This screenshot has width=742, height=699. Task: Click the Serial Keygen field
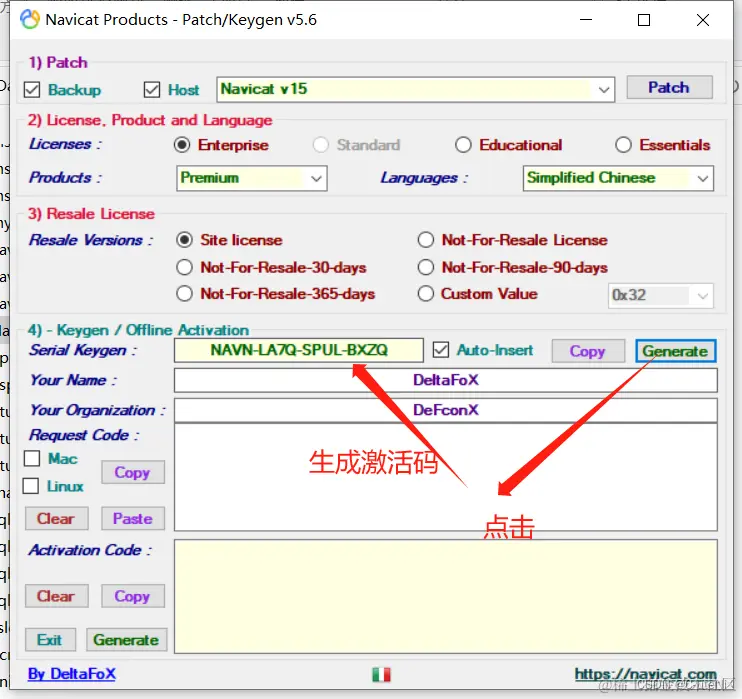tap(299, 350)
